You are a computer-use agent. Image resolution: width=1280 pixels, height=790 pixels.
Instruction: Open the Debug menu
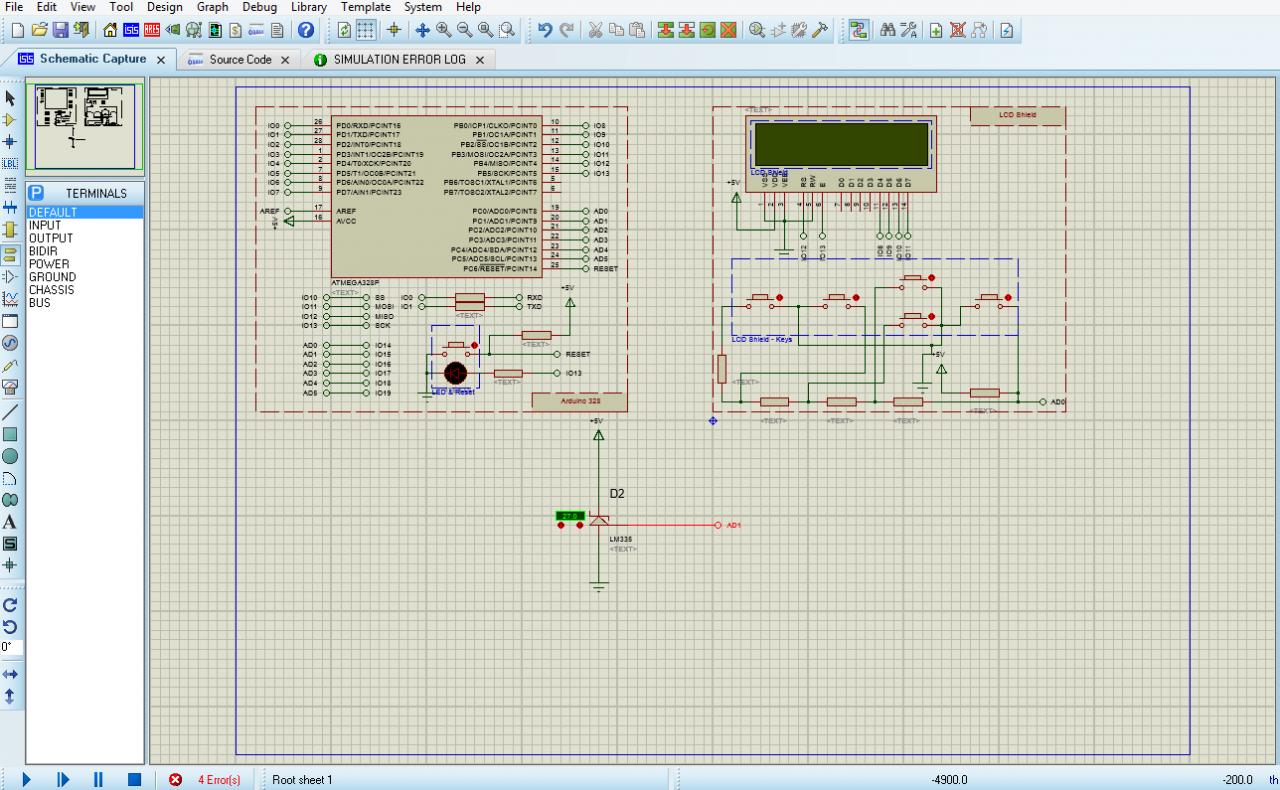coord(259,7)
